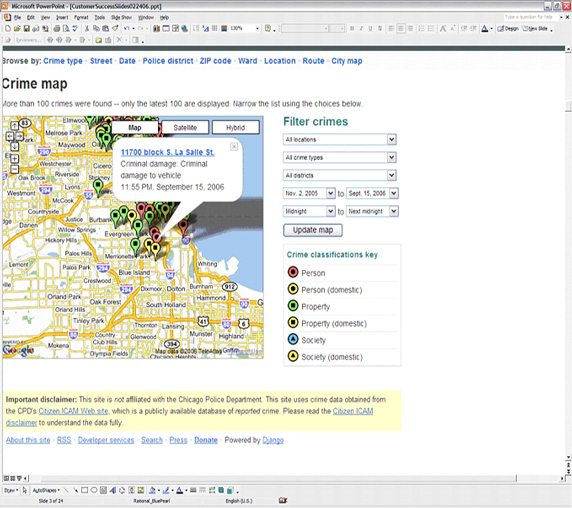
Task: Click the New Slide button
Action: click(535, 28)
